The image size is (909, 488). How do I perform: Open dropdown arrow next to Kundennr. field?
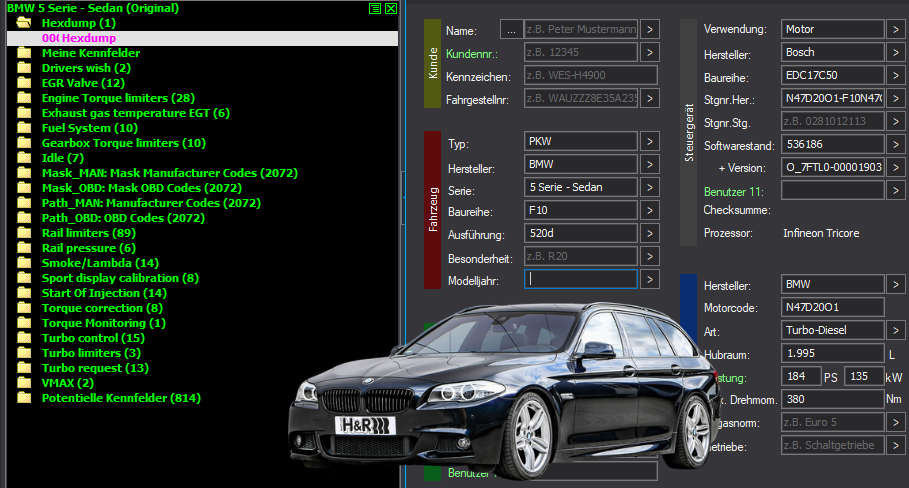(x=650, y=52)
